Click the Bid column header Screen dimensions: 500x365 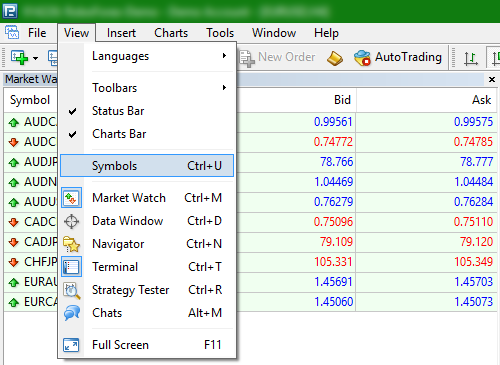point(342,100)
